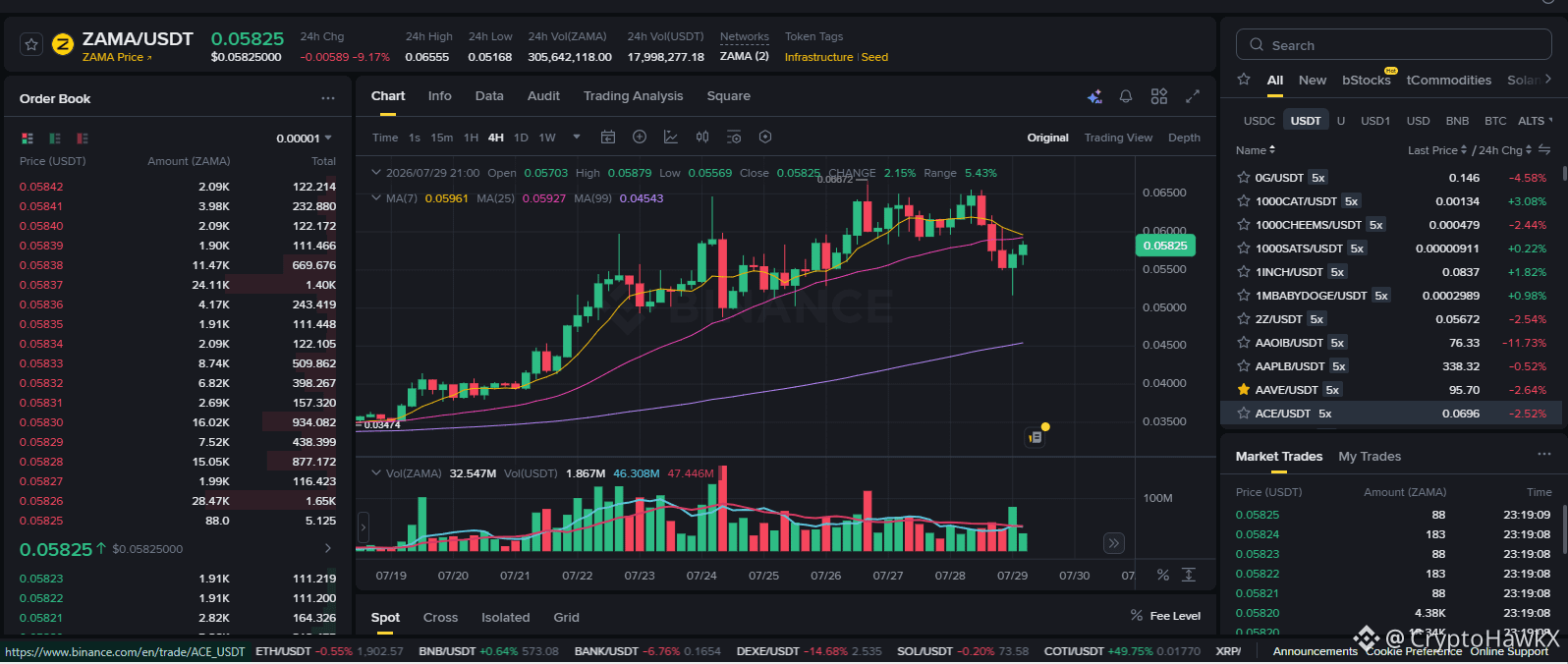
Task: Click the Infrastructure token tag
Action: tap(818, 57)
